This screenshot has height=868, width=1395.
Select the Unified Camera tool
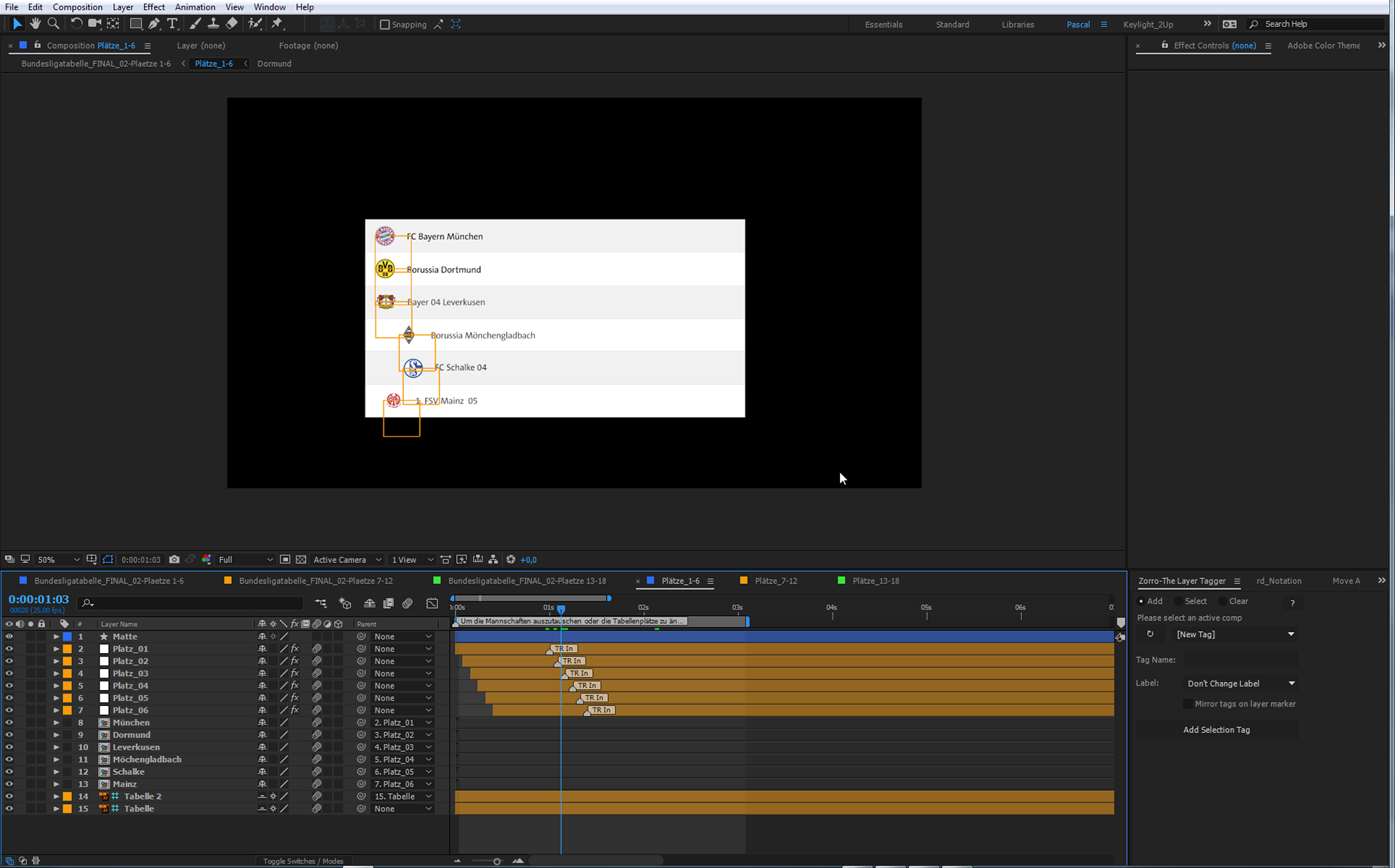[x=94, y=24]
